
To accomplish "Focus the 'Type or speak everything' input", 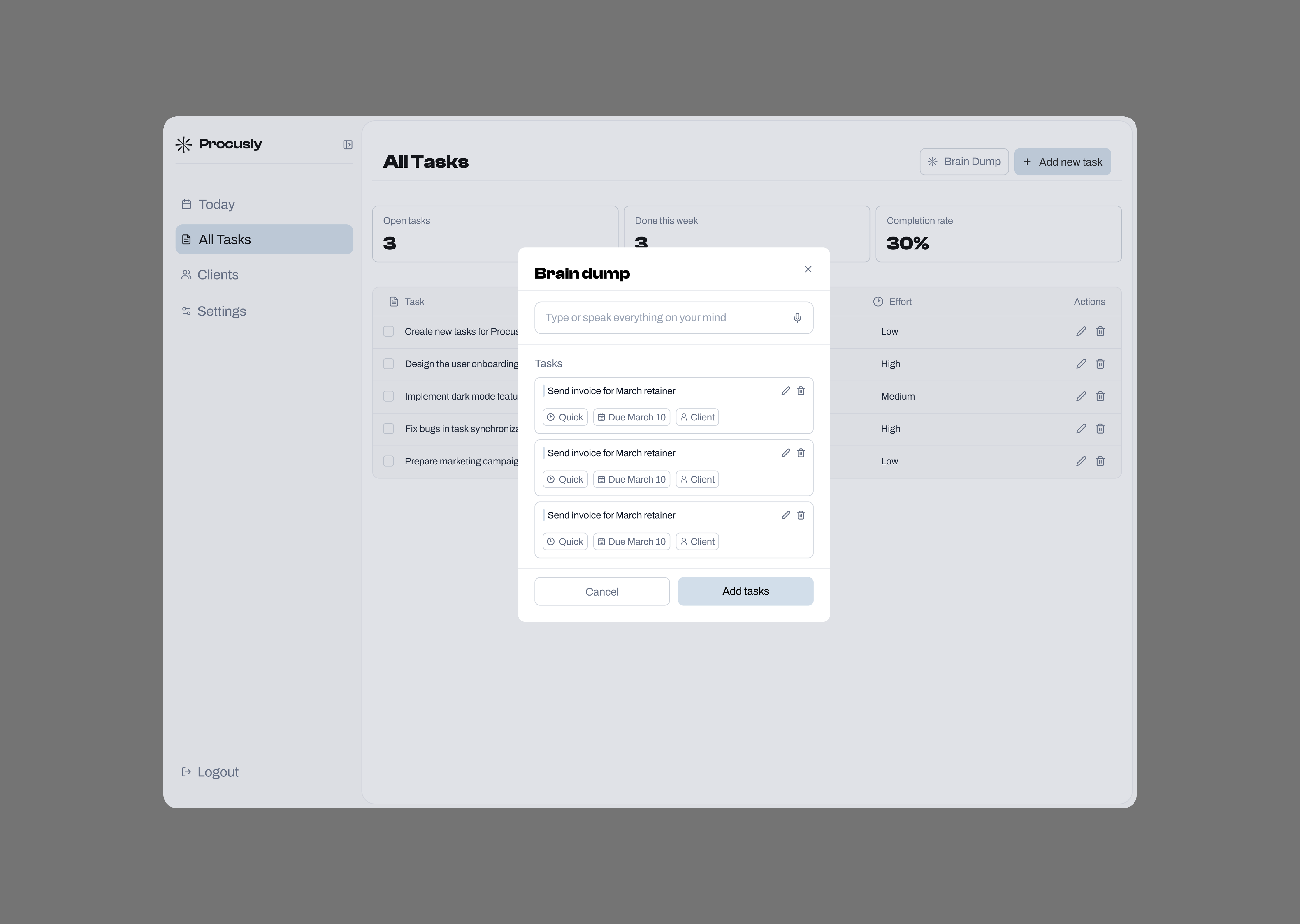I will pyautogui.click(x=674, y=317).
